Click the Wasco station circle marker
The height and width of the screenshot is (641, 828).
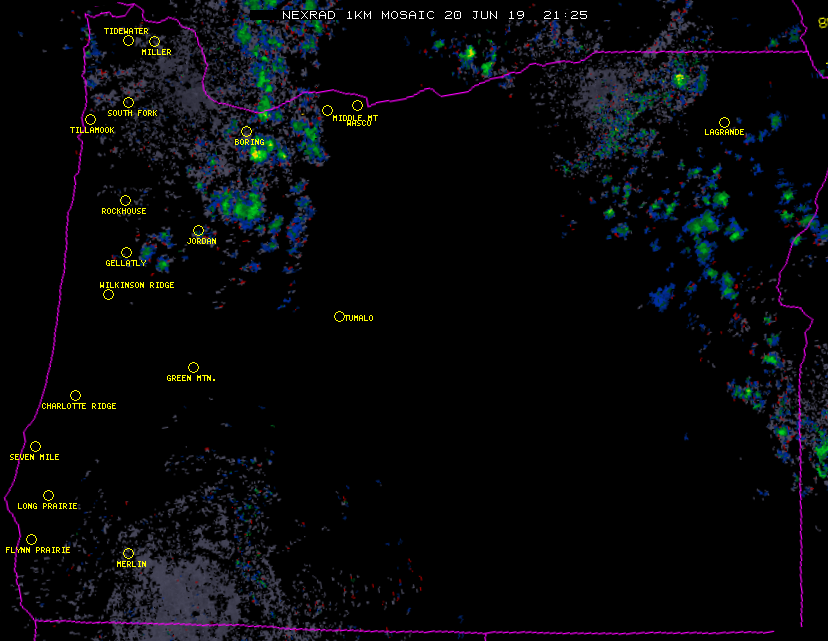pyautogui.click(x=357, y=105)
